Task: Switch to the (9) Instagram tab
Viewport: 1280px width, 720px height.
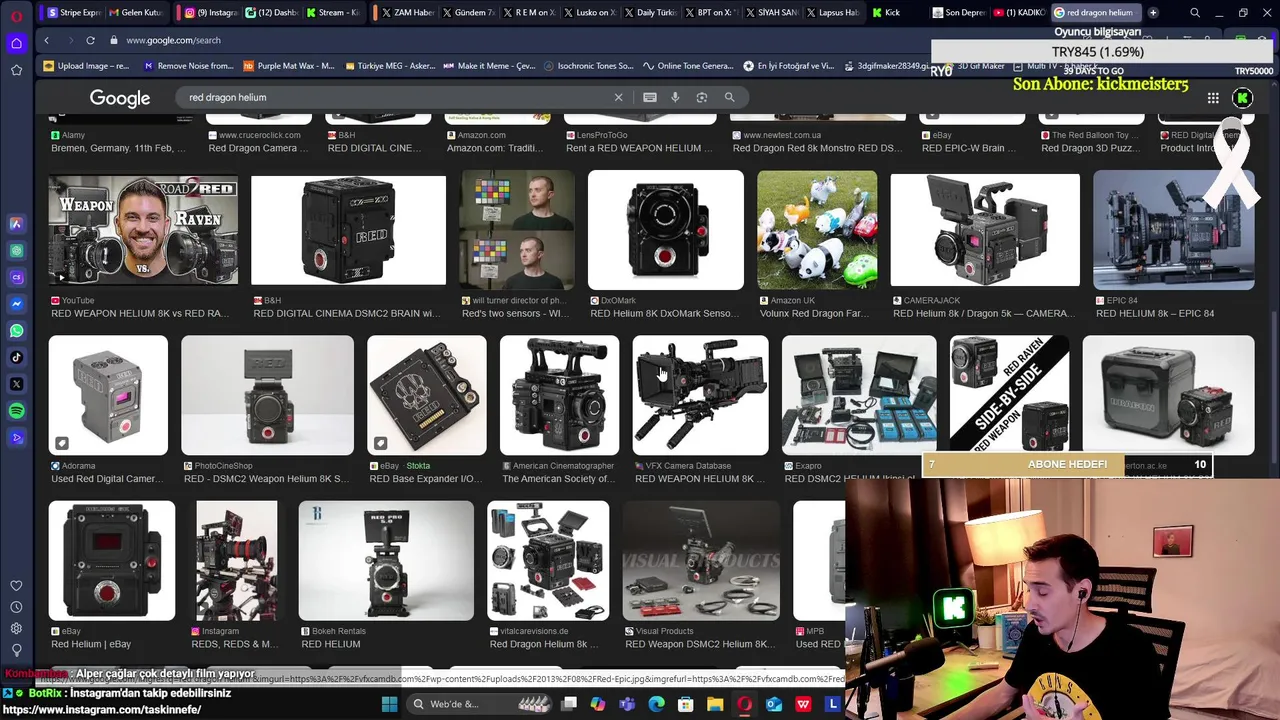Action: [210, 13]
